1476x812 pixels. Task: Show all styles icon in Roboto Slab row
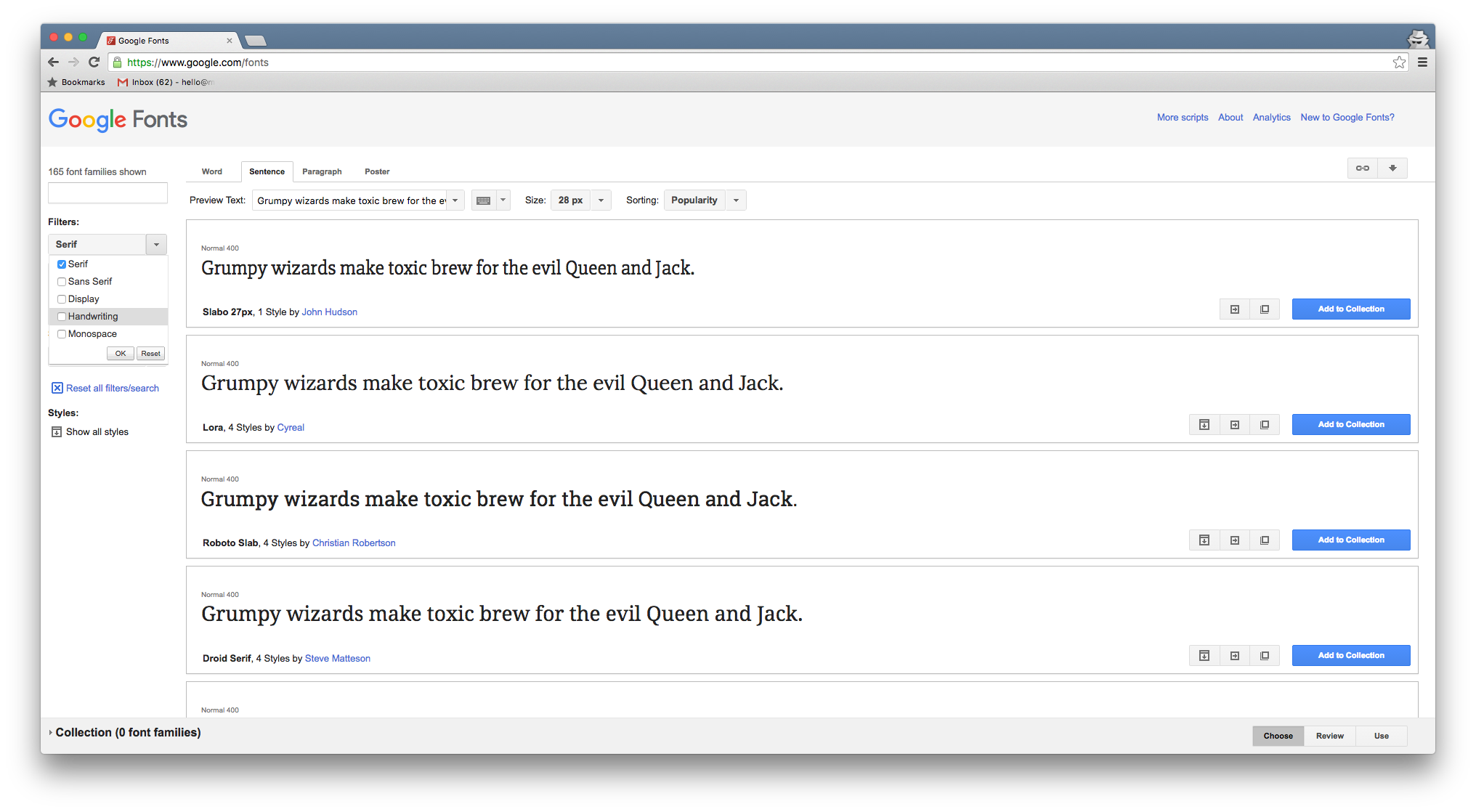click(1204, 540)
